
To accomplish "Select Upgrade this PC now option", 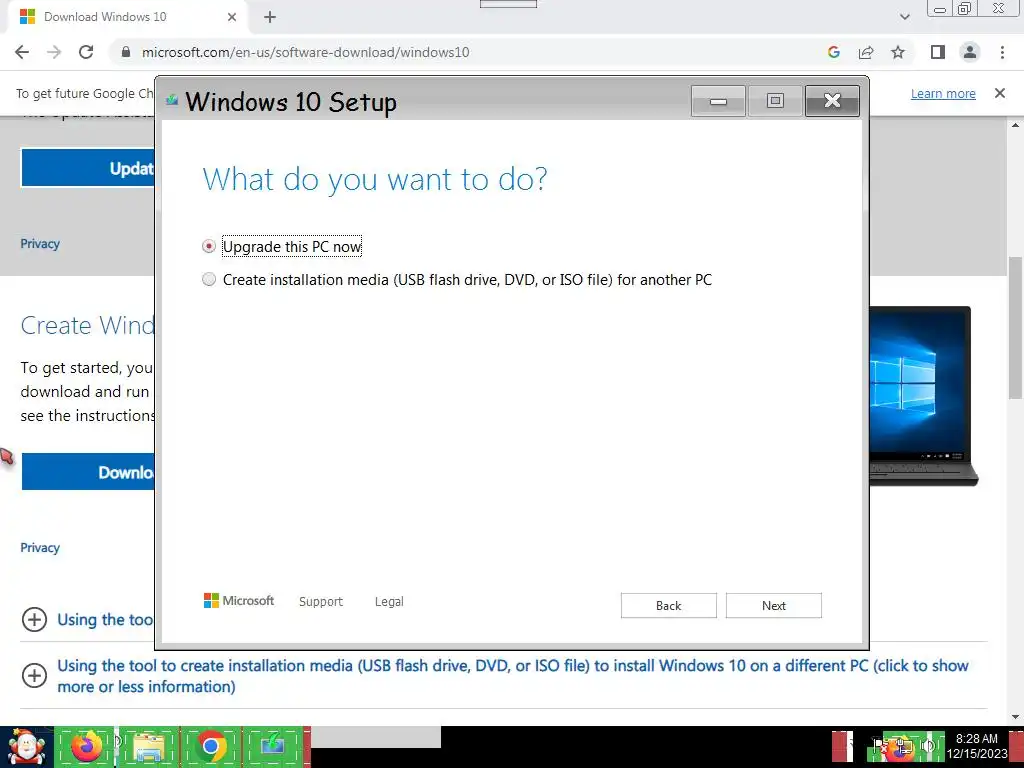I will click(x=209, y=246).
